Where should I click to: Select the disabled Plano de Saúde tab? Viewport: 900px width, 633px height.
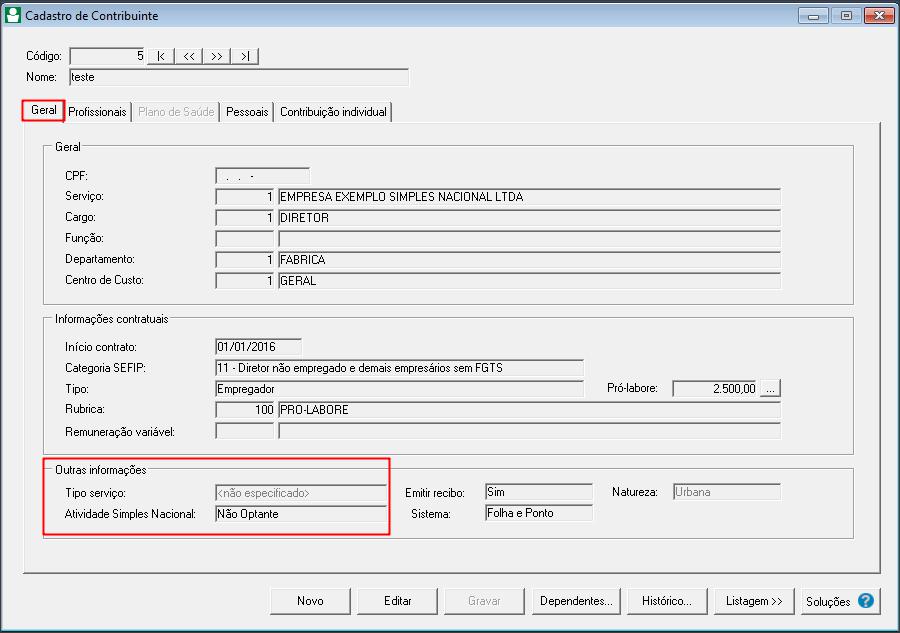pos(176,112)
